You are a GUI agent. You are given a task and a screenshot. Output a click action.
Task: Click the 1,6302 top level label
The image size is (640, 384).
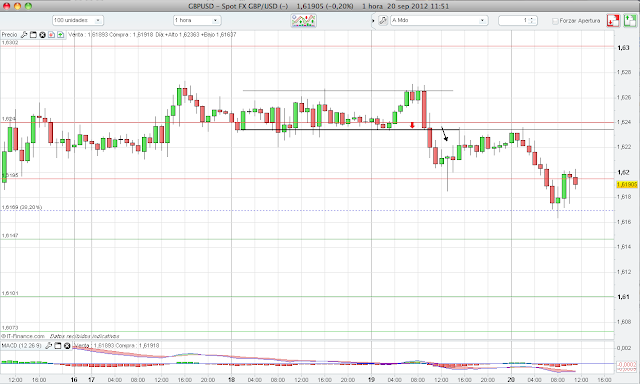pyautogui.click(x=10, y=42)
